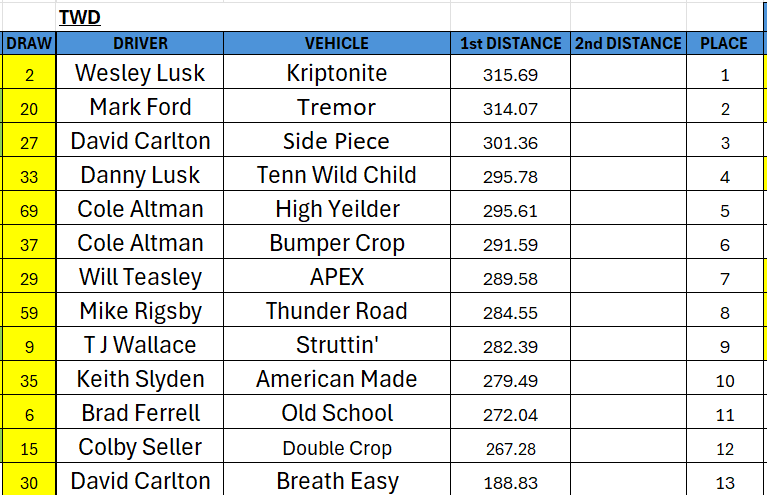
Task: Select the VEHICLE column header
Action: coord(336,43)
